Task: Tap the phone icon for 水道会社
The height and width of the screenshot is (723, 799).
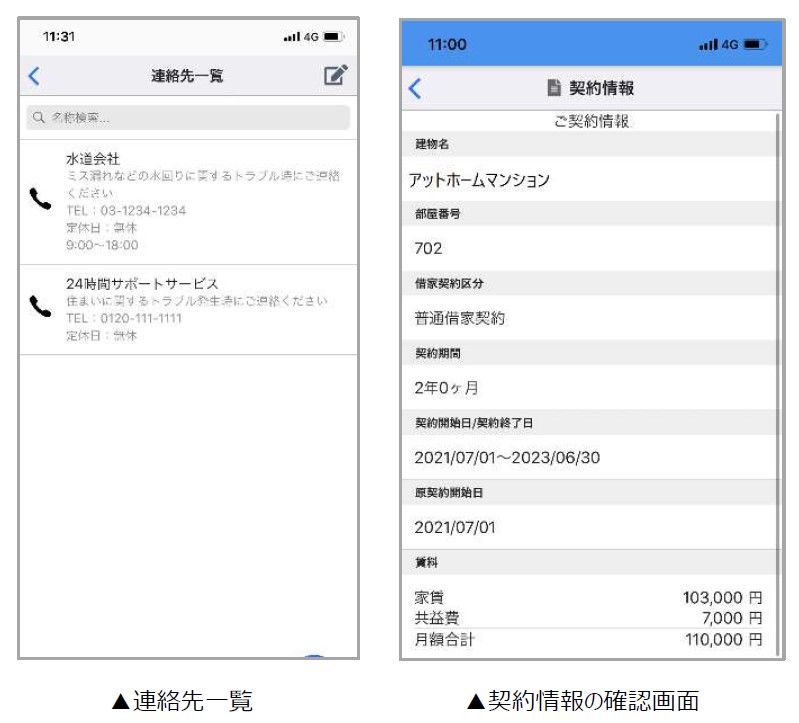Action: [x=40, y=199]
